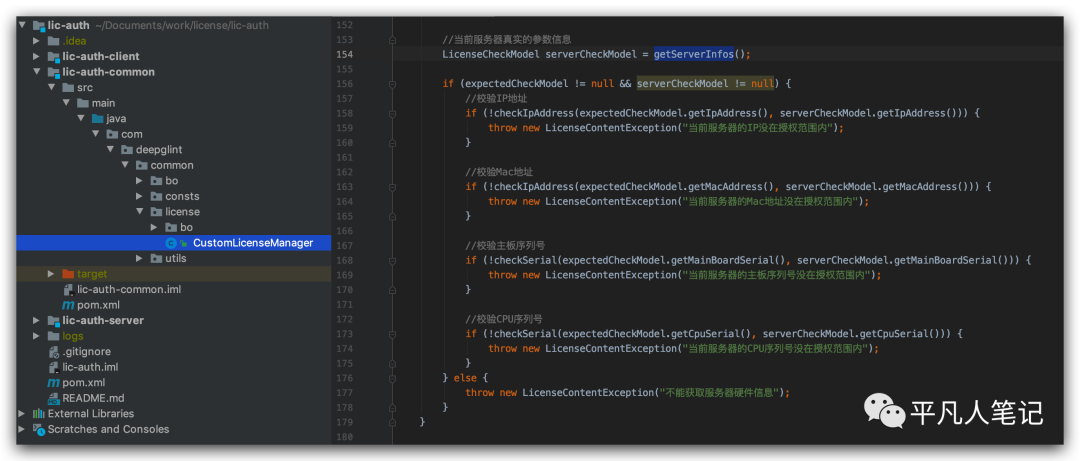Image resolution: width=1080 pixels, height=461 pixels.
Task: Click the lic-auth.iml file icon
Action: pos(53,367)
